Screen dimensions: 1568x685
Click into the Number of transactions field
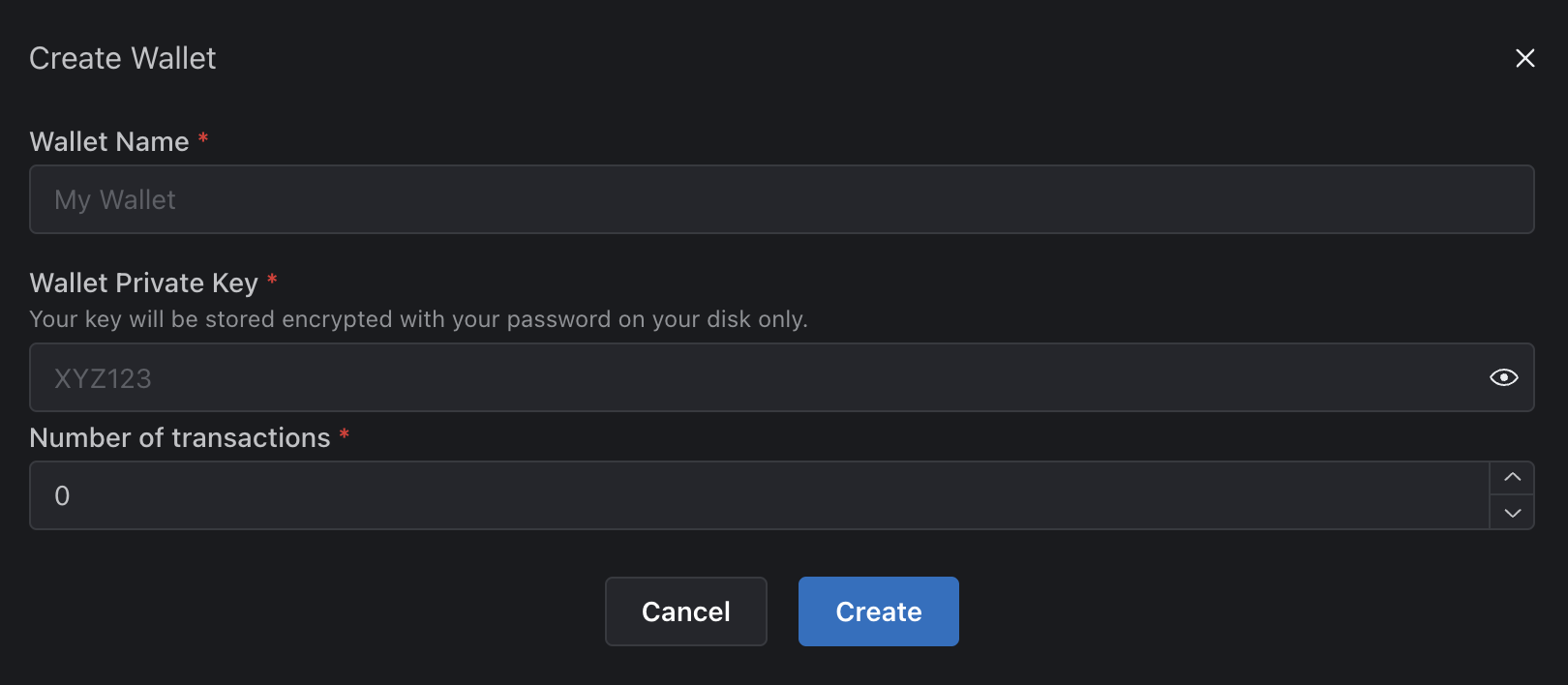coord(755,495)
